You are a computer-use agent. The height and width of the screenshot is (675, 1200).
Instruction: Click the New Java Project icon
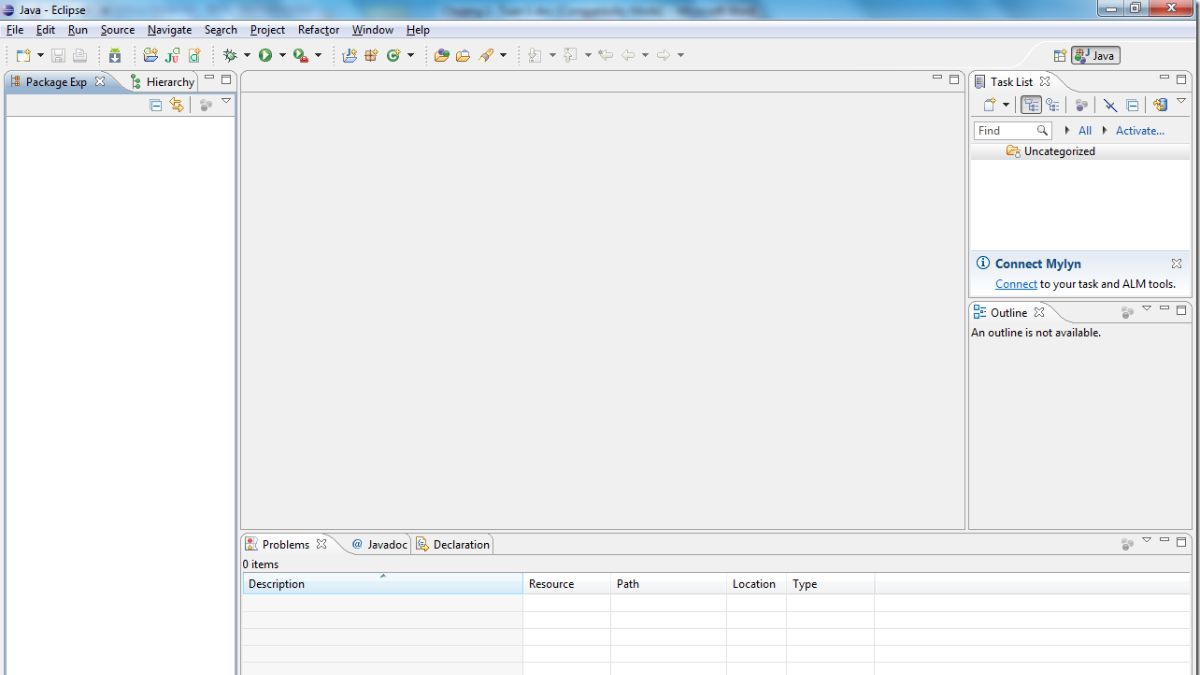pyautogui.click(x=151, y=56)
